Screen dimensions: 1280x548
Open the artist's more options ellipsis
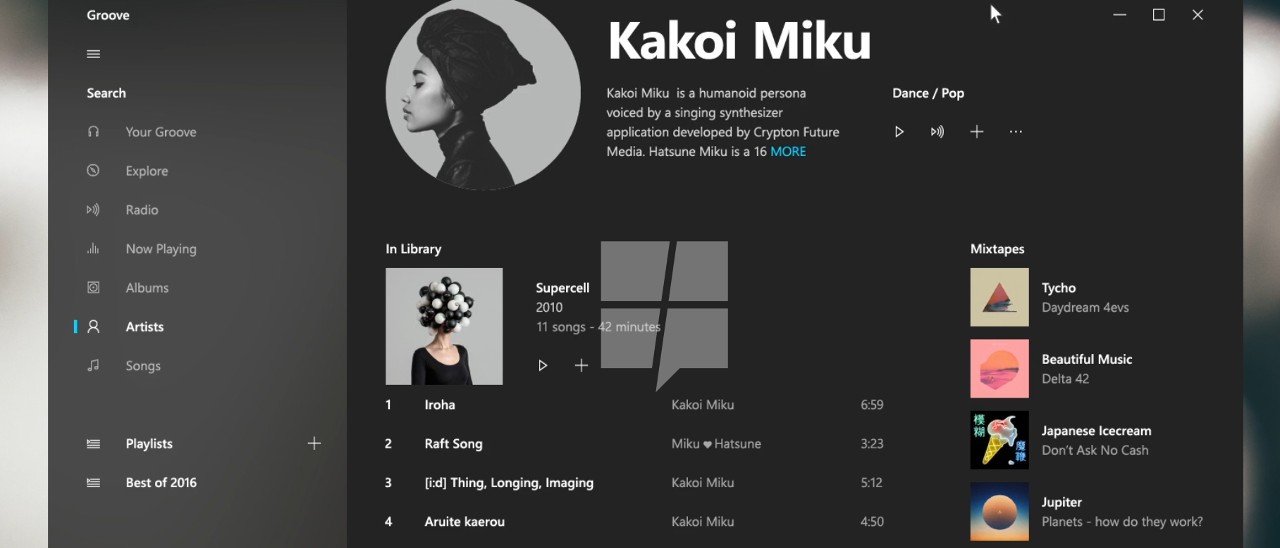(1016, 132)
